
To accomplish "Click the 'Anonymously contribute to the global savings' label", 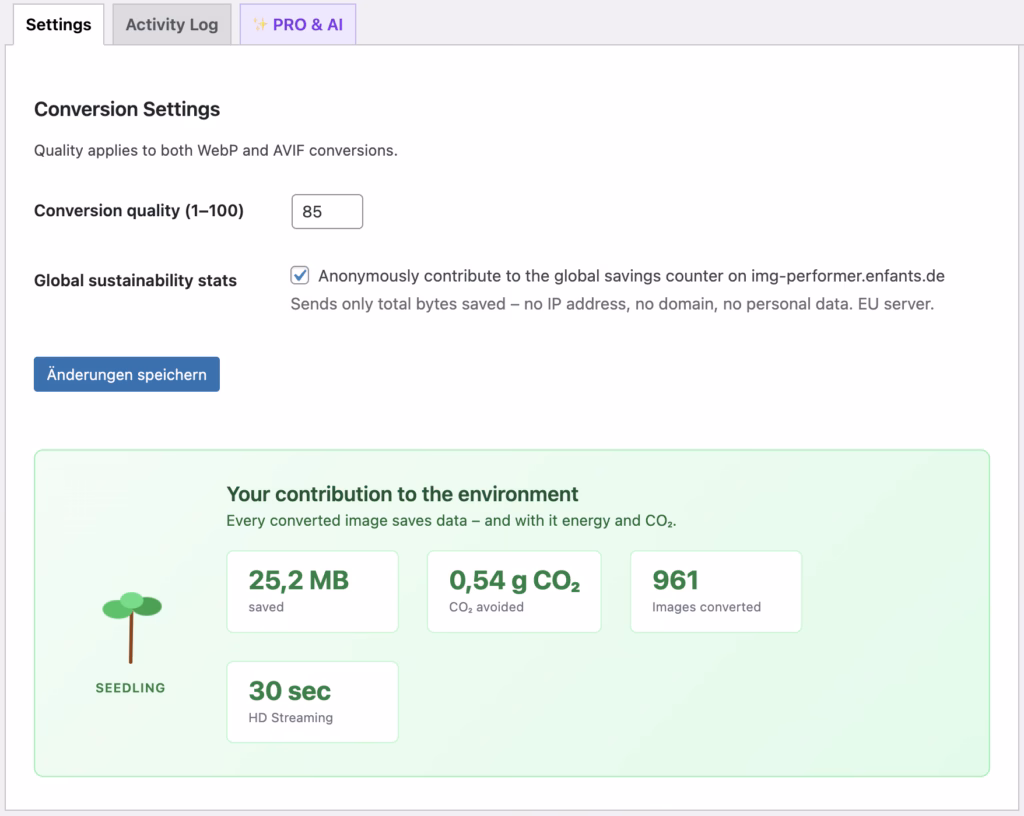I will point(632,276).
